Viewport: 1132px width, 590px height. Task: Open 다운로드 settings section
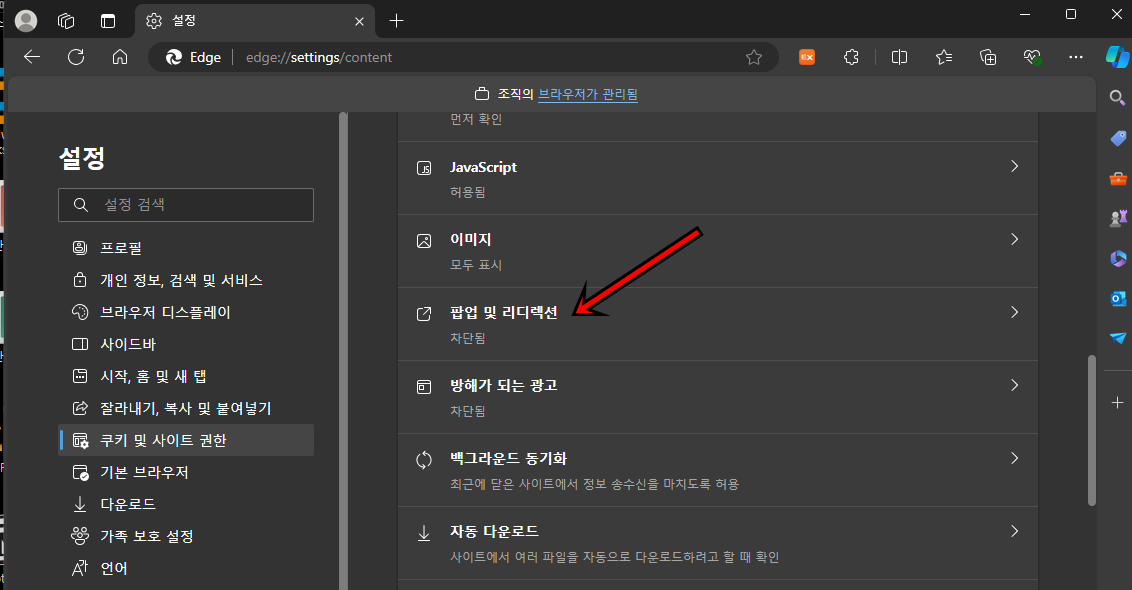186,504
